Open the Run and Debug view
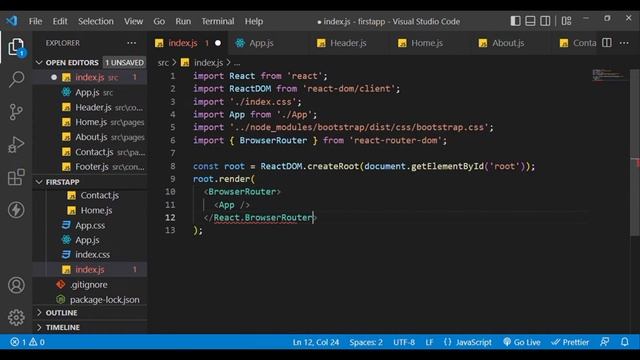Image resolution: width=640 pixels, height=360 pixels. coord(16,144)
